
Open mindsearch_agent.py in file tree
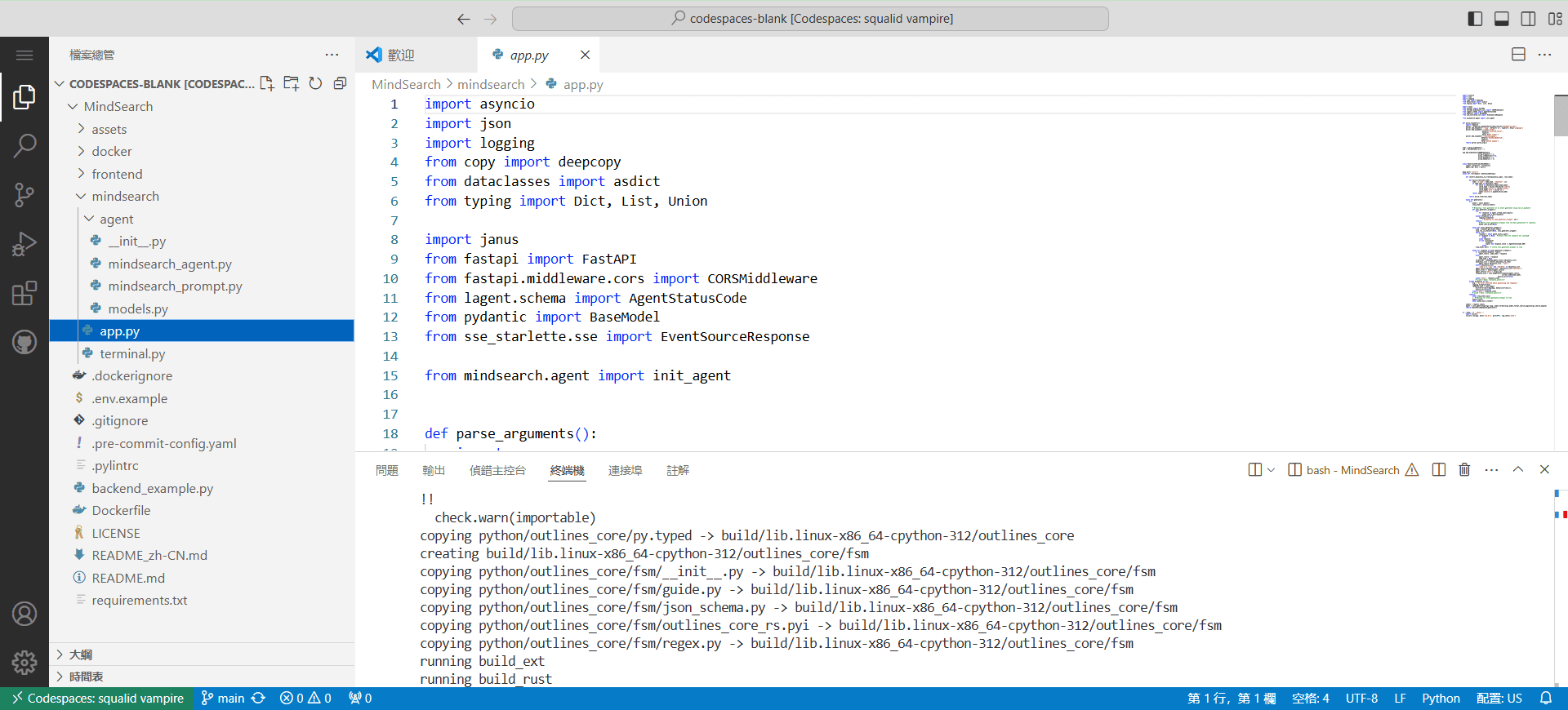(x=170, y=264)
